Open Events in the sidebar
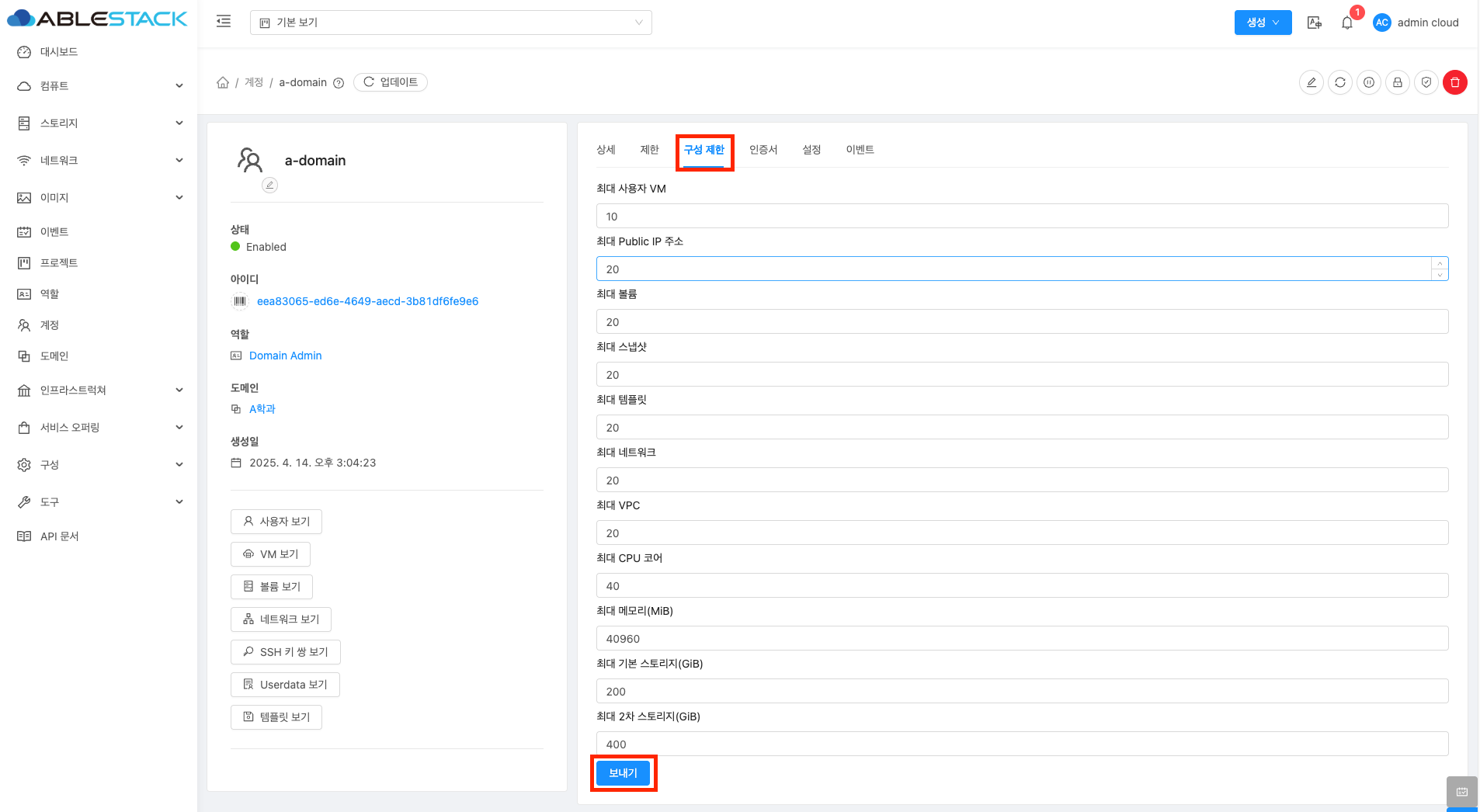 (54, 232)
